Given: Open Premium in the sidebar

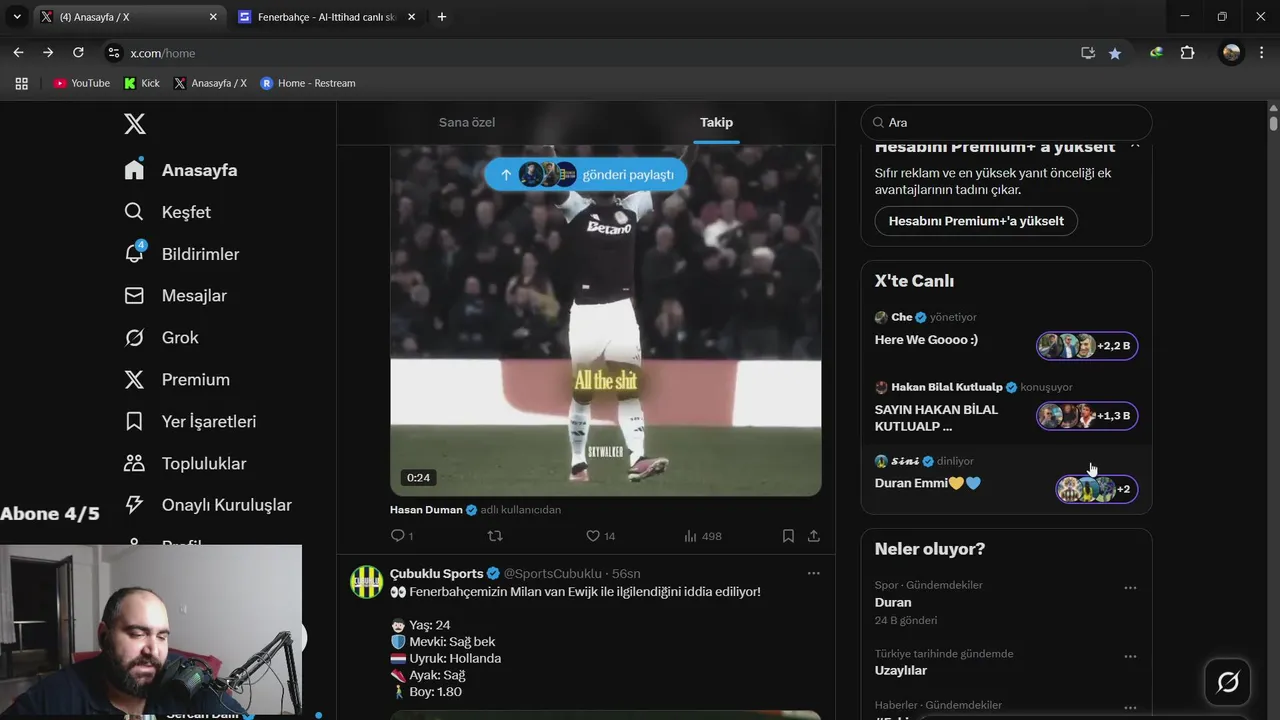Looking at the screenshot, I should (x=176, y=380).
